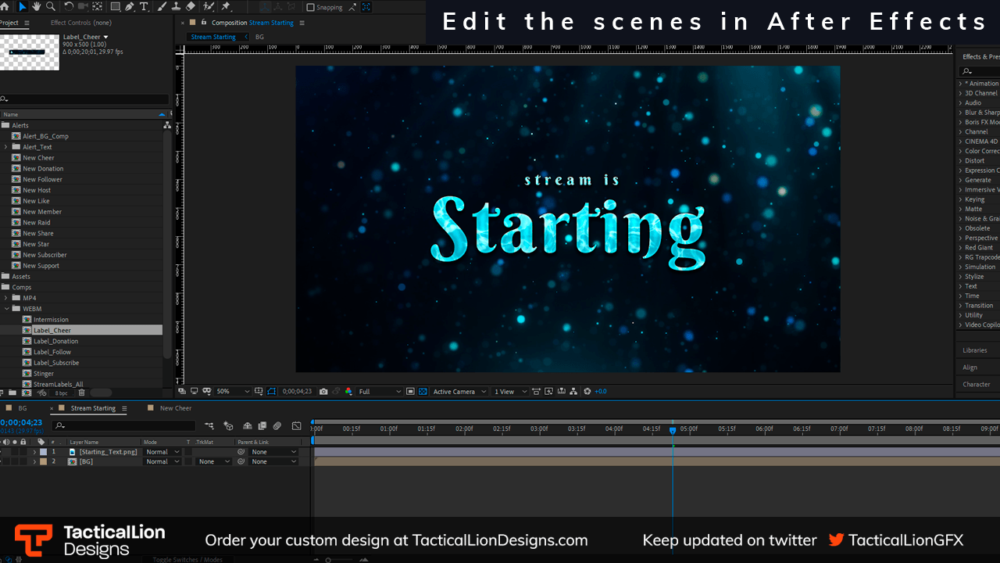Click the Draft 3D icon in timeline
The width and height of the screenshot is (1000, 563).
(x=228, y=425)
